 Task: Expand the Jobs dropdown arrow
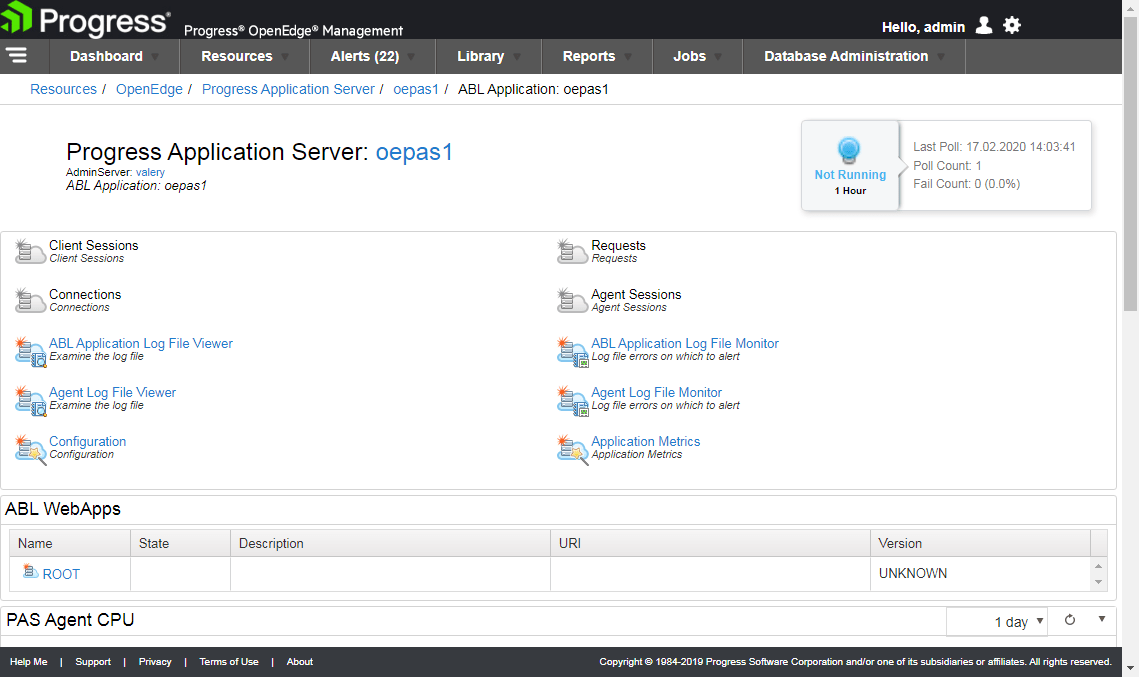coord(718,57)
